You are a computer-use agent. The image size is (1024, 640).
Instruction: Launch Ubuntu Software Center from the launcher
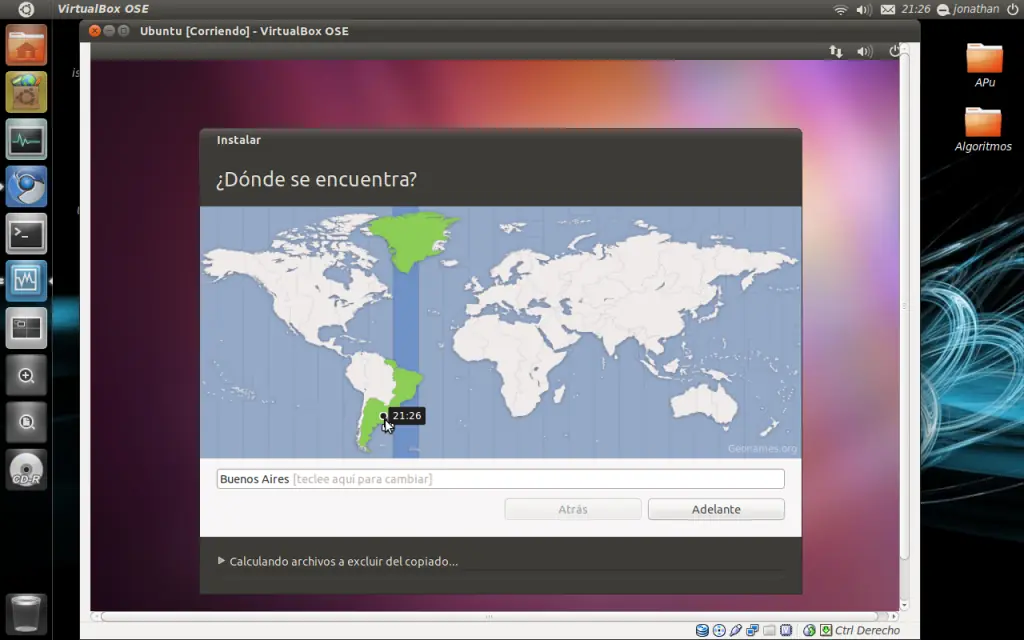click(x=26, y=92)
